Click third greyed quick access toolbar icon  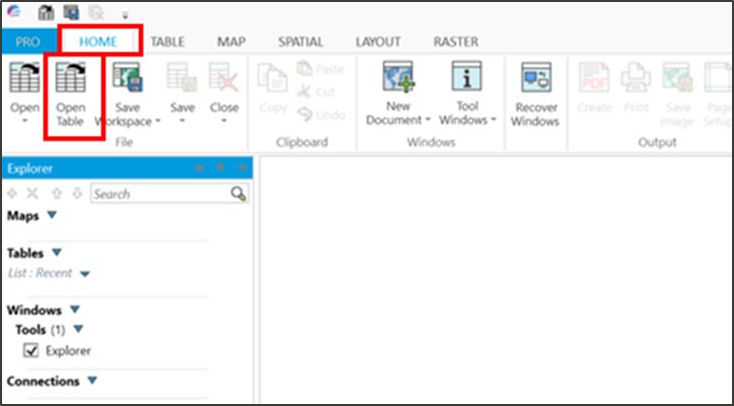pyautogui.click(x=96, y=13)
